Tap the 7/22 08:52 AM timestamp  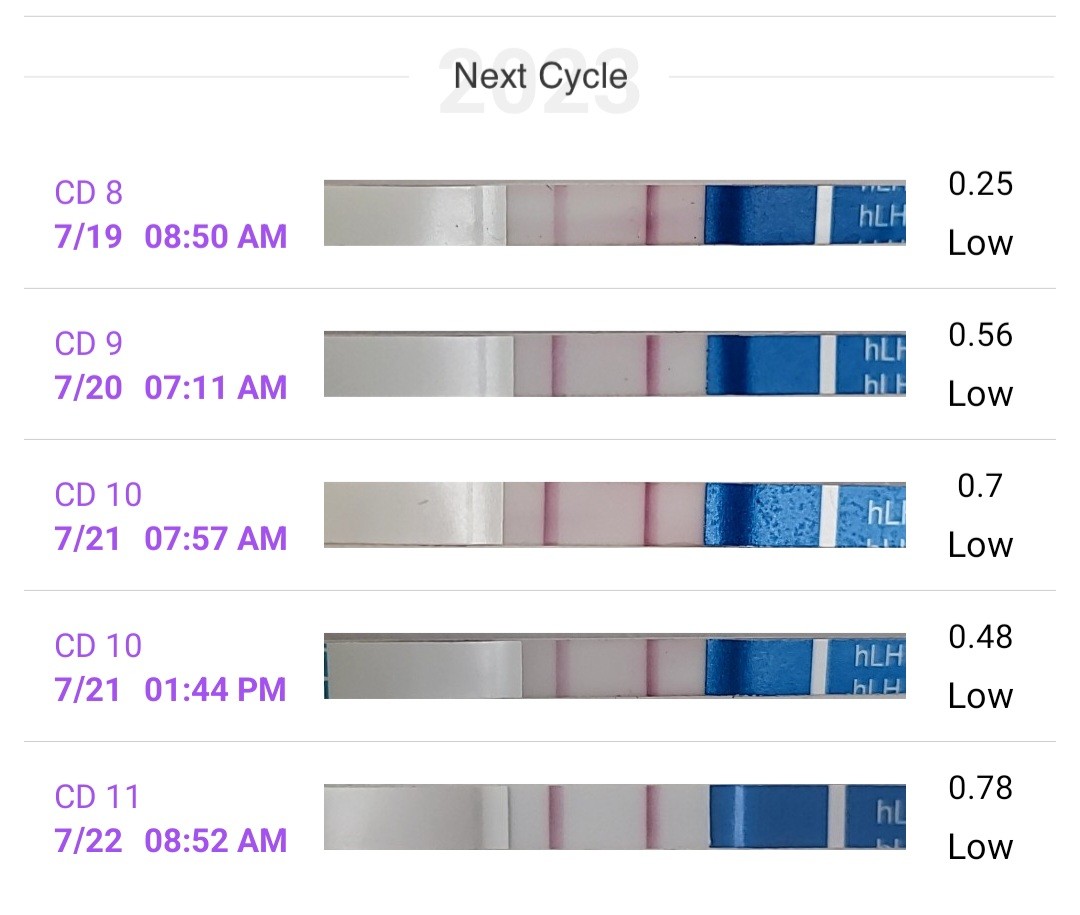(171, 841)
